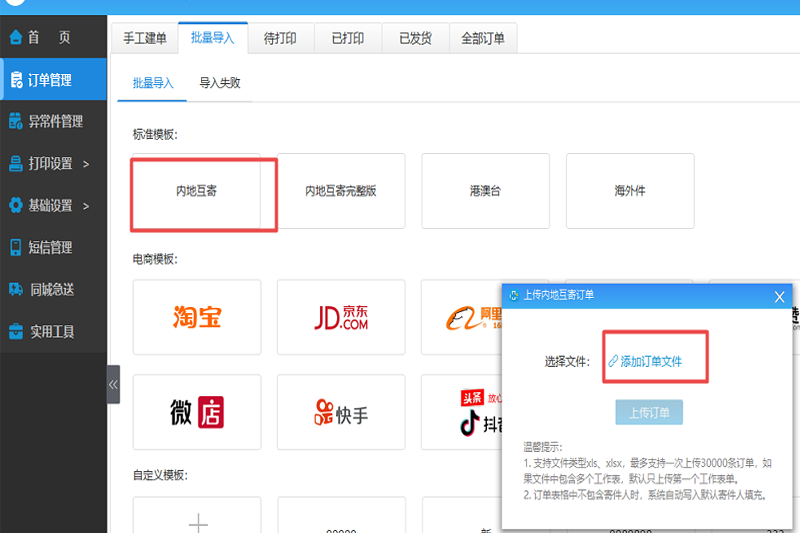Switch to the 导入失败 sub-tab
Image resolution: width=800 pixels, height=533 pixels.
click(220, 83)
